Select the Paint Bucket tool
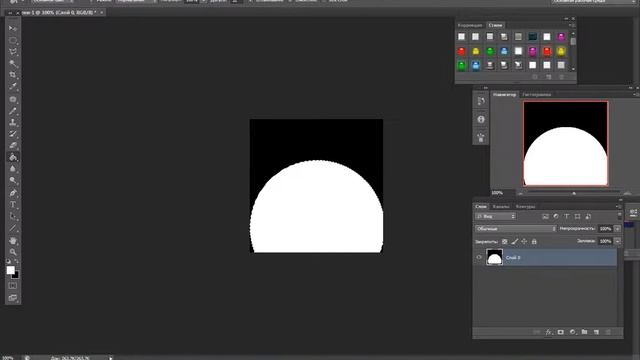 pos(13,157)
